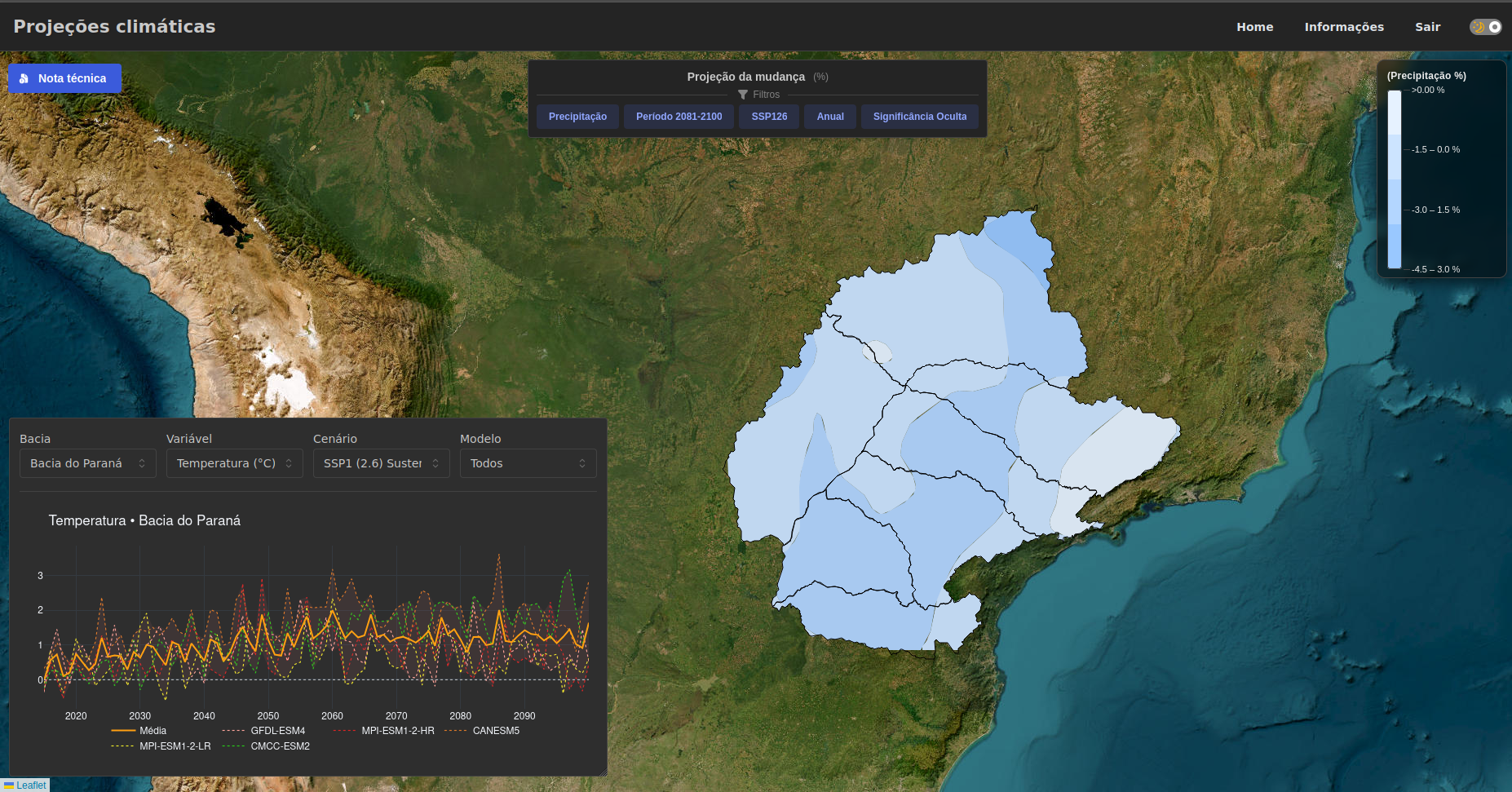Click the Significância Oculta button
1512x792 pixels.
(919, 117)
